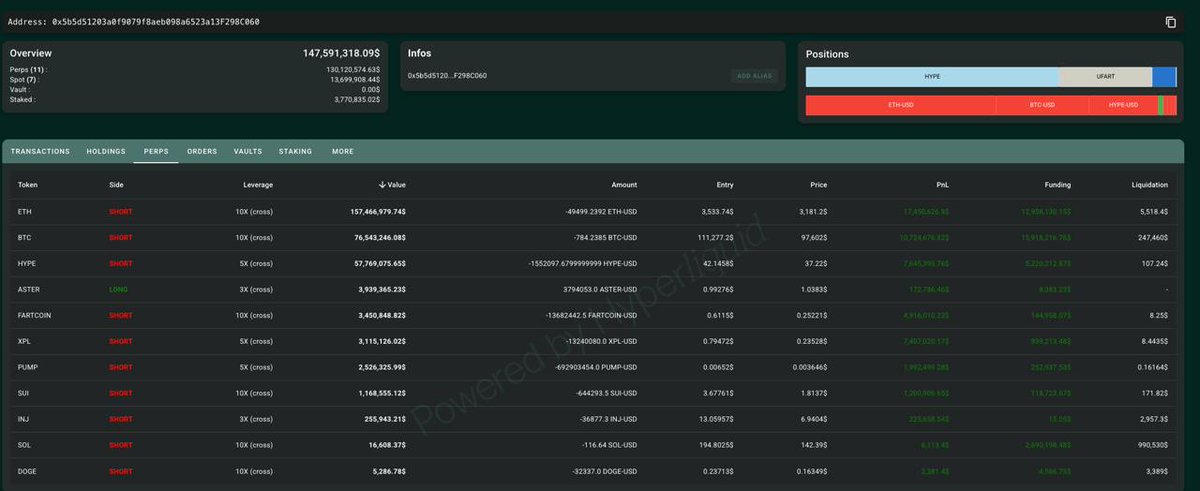The image size is (1200, 491).
Task: Click the SHORT label in ETH row
Action: pyautogui.click(x=121, y=212)
